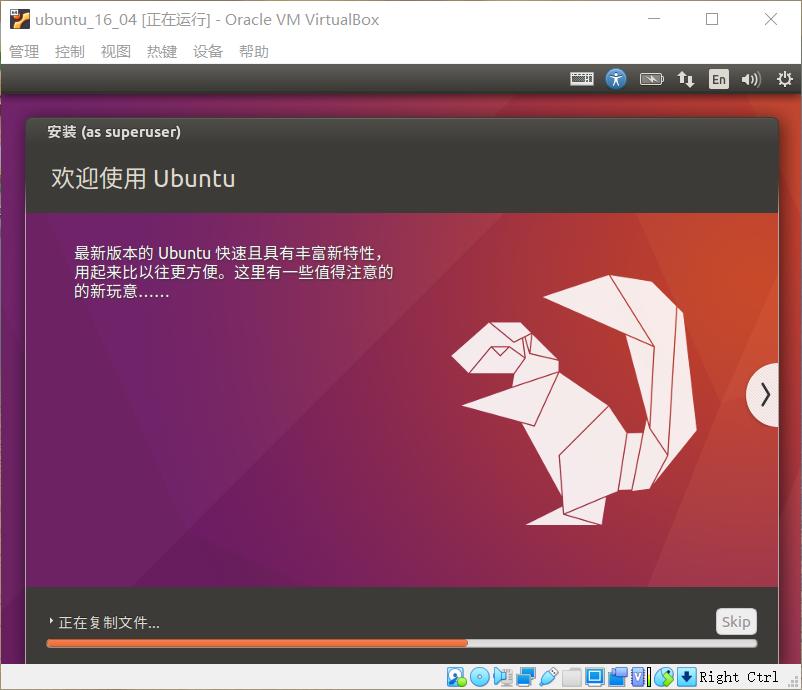Screen dimensions: 802x690
Task: Open the 视图 menu
Action: 116,51
